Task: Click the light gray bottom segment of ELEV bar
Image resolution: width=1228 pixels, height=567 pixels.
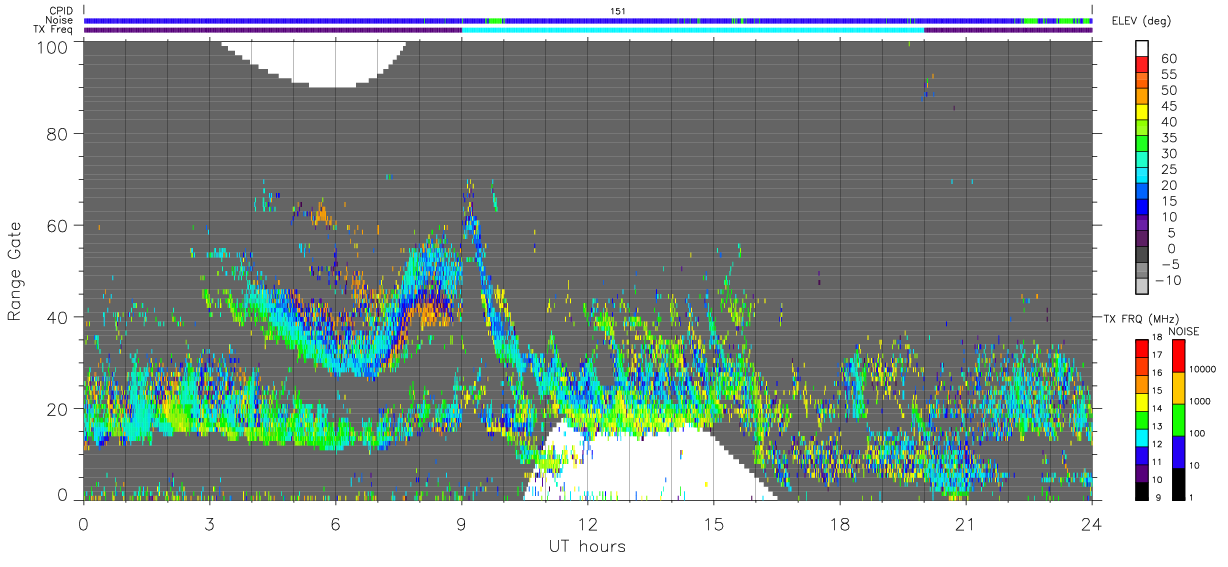Action: point(1143,288)
